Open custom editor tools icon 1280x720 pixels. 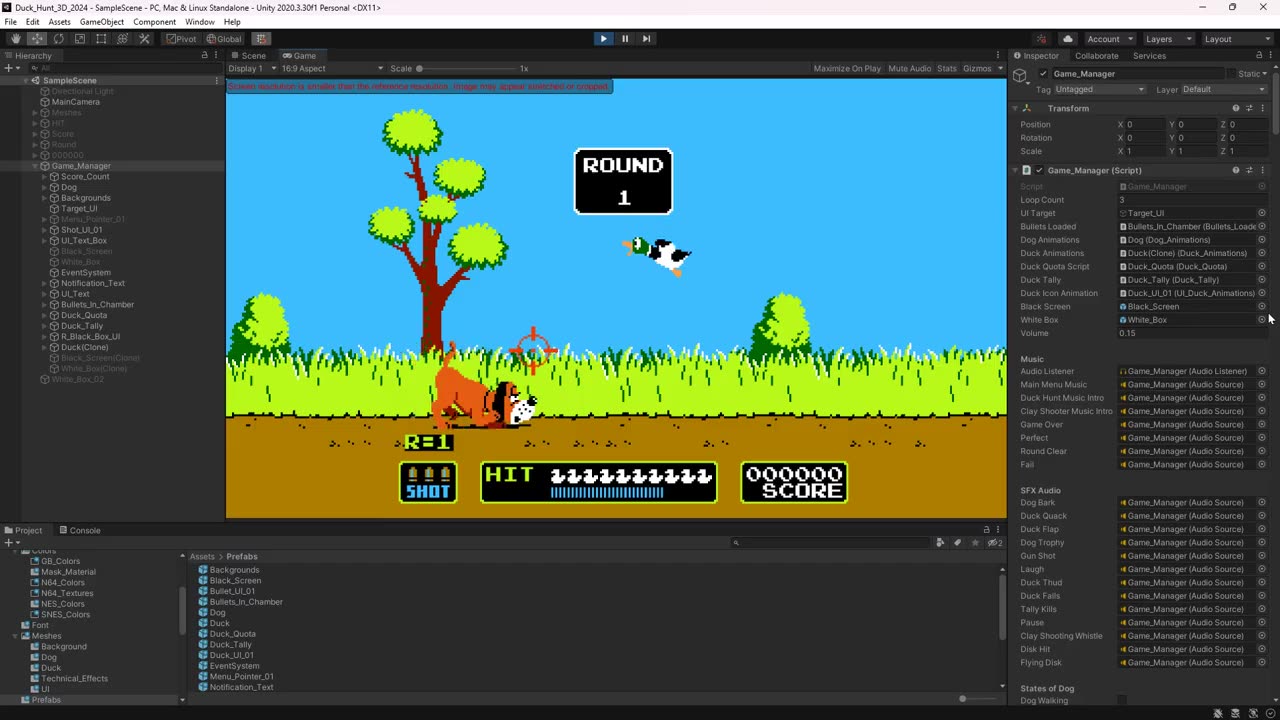pyautogui.click(x=144, y=39)
